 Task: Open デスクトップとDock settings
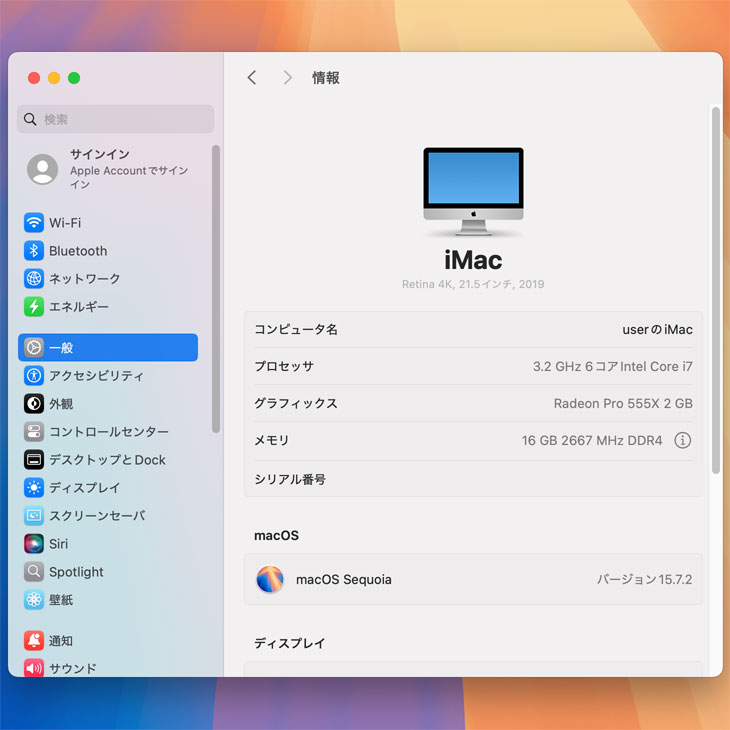click(x=107, y=460)
